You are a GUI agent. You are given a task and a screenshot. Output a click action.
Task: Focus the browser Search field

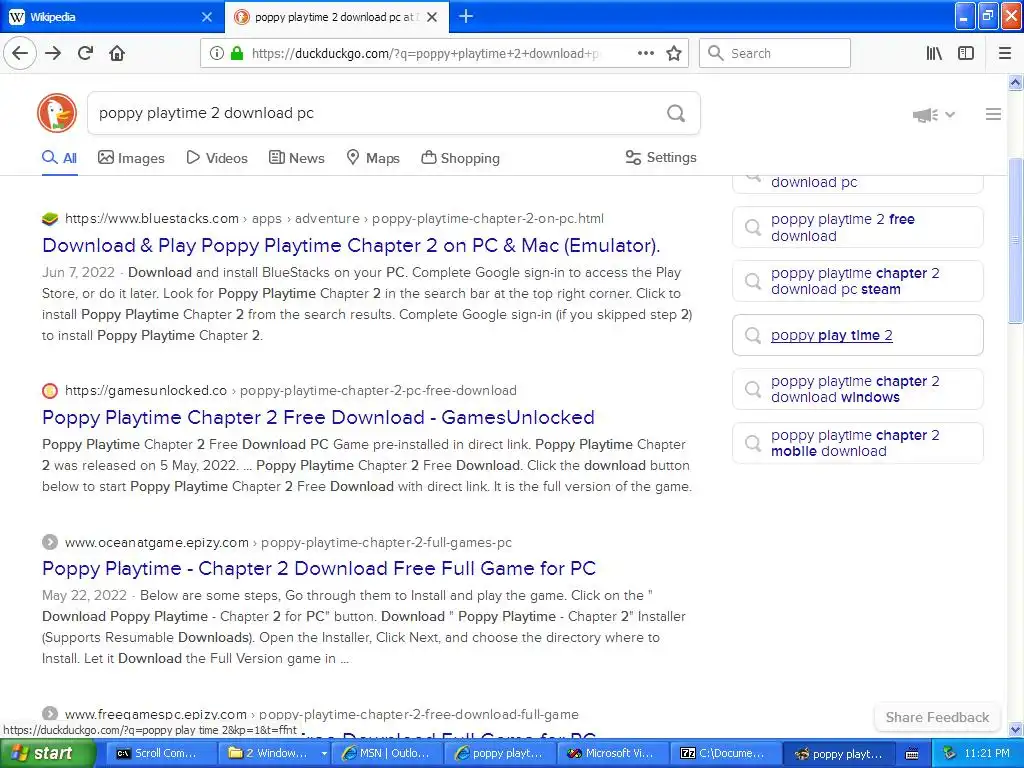[775, 54]
